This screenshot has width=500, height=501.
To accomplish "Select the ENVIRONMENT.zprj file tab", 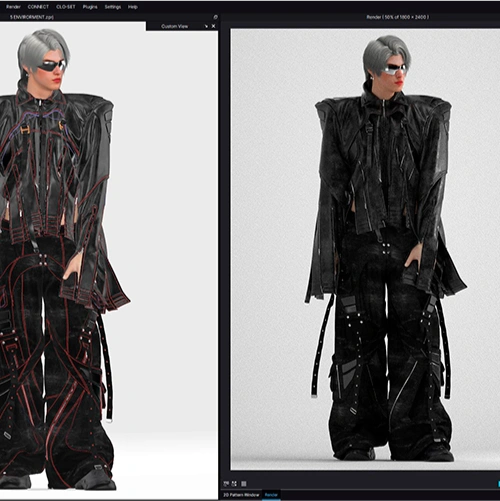I will pyautogui.click(x=32, y=17).
